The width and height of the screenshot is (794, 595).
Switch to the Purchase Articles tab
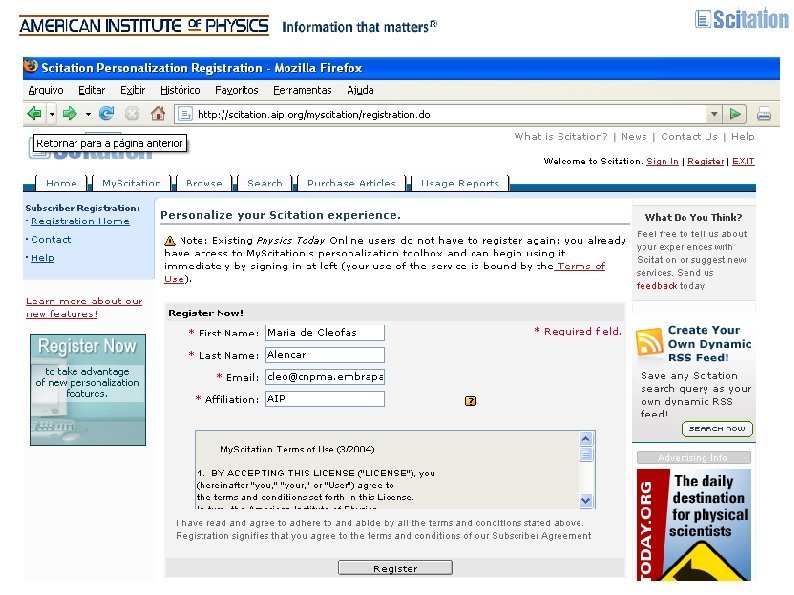(351, 183)
